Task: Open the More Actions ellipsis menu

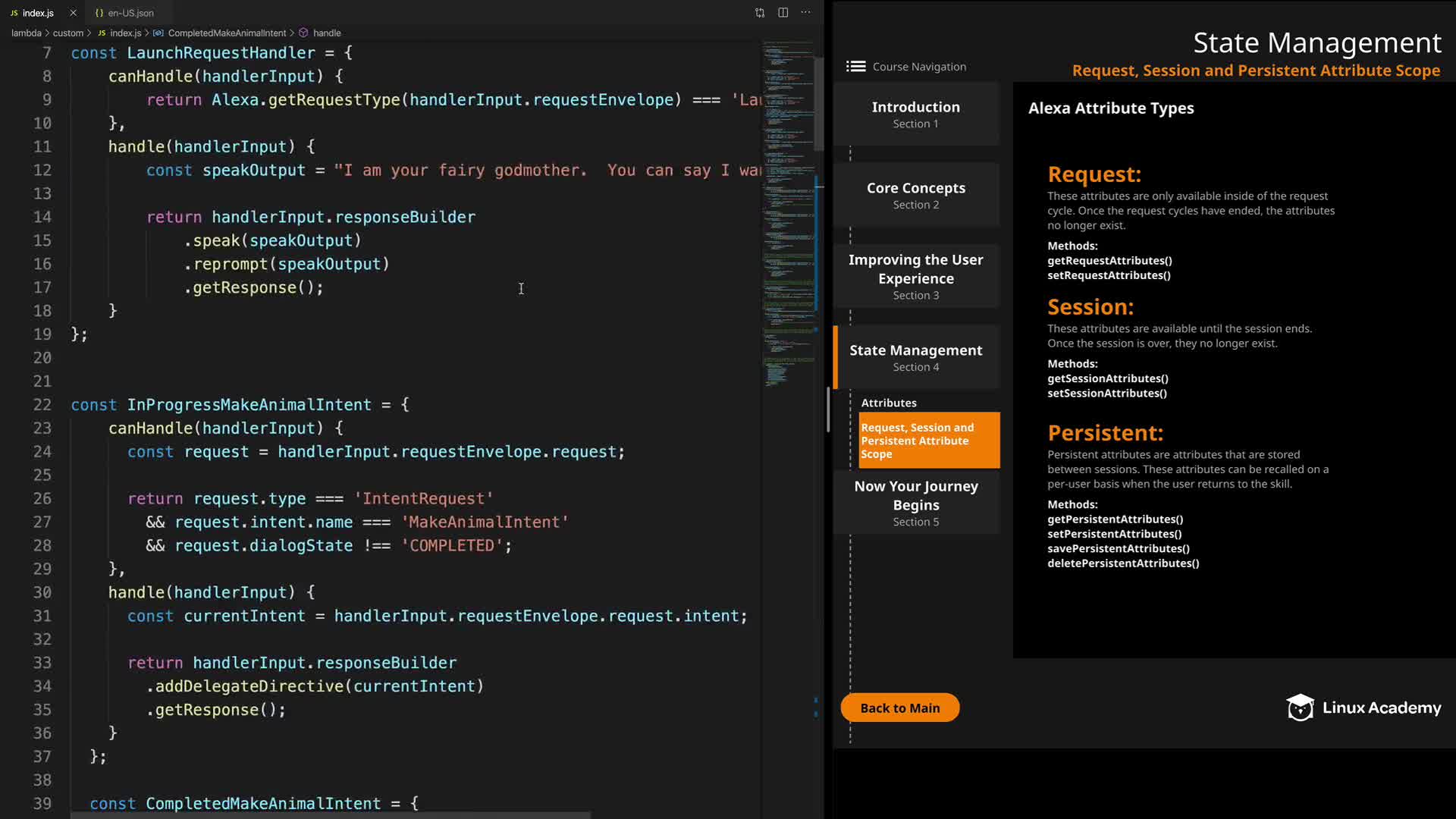Action: point(805,13)
